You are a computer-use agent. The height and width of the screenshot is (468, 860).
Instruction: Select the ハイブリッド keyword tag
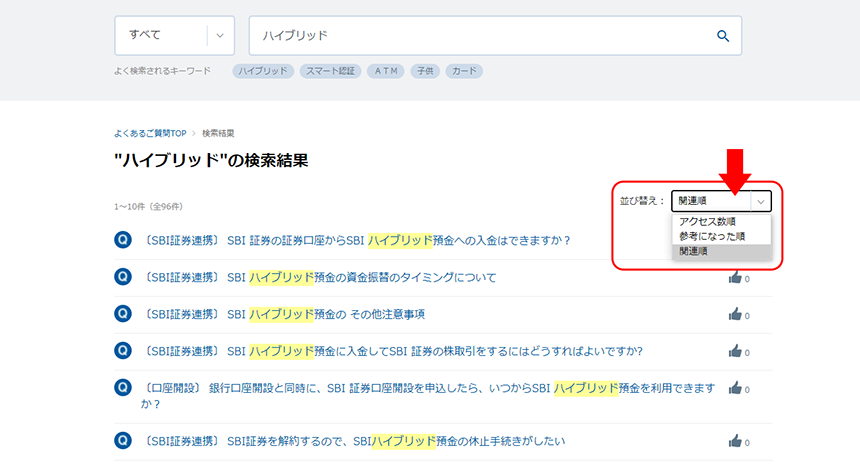263,71
